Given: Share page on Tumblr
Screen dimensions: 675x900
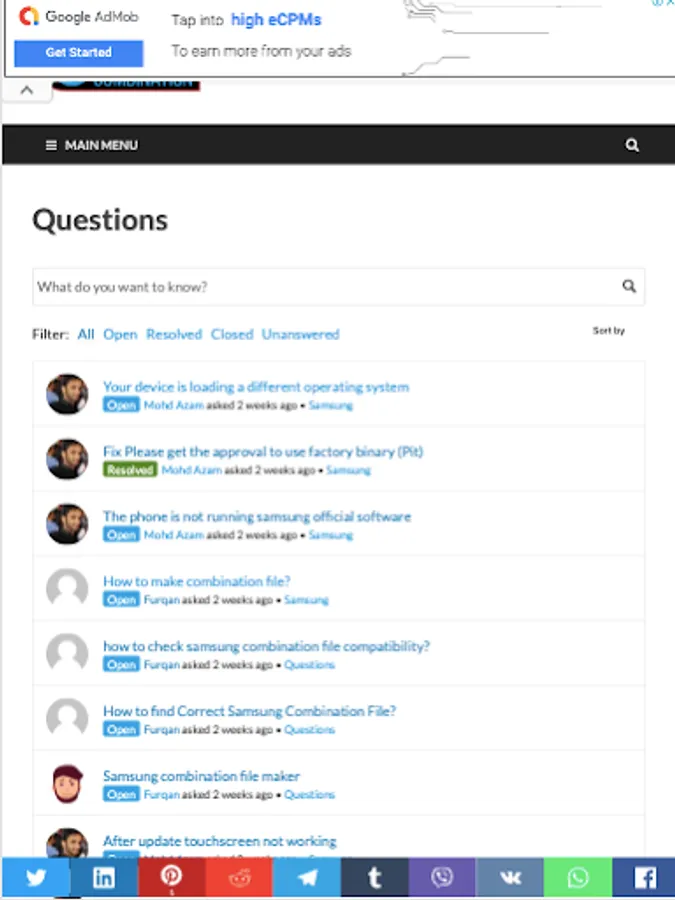Looking at the screenshot, I should tap(374, 878).
